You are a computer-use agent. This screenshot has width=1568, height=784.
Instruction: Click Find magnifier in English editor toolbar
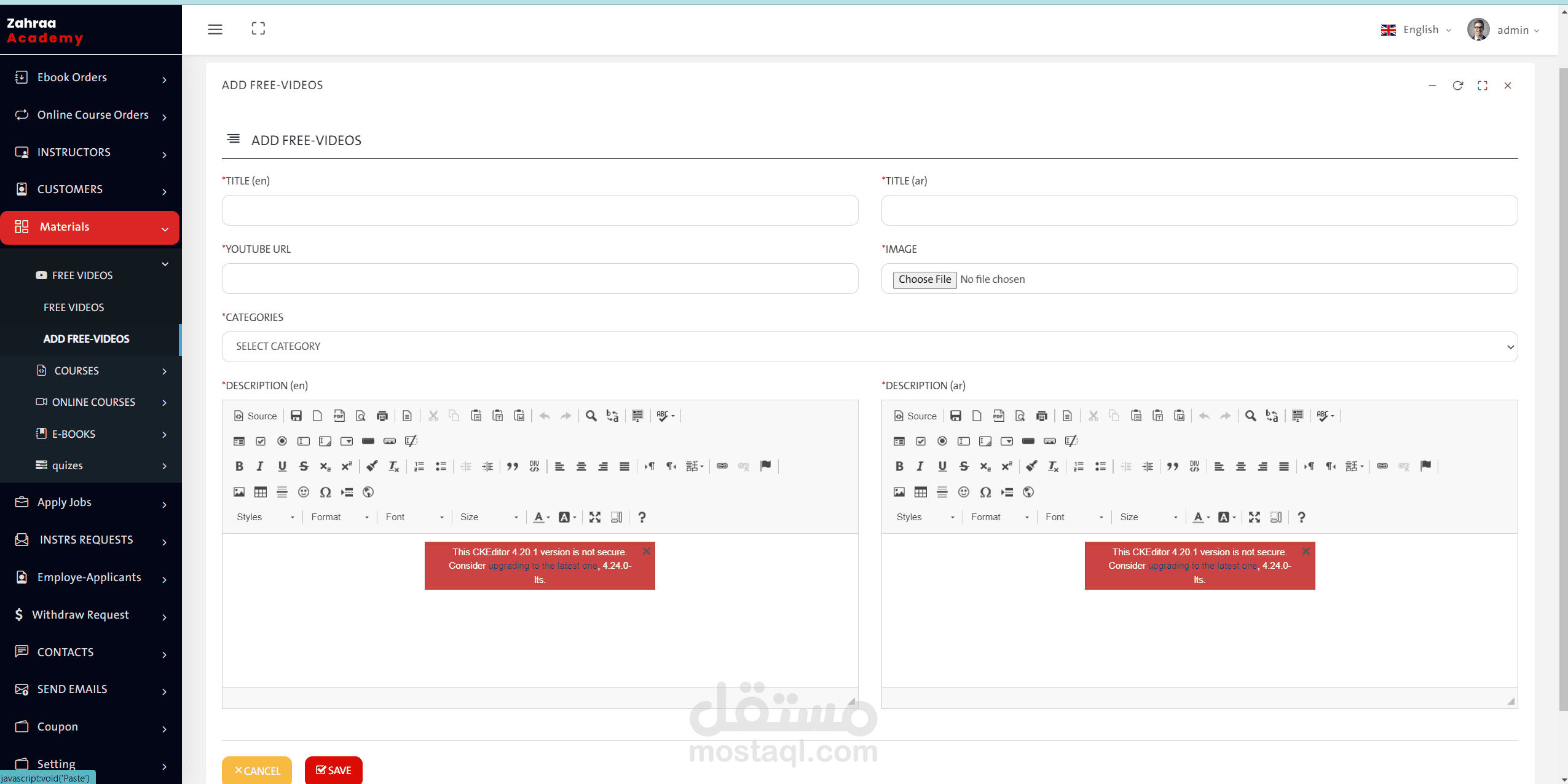[x=591, y=416]
